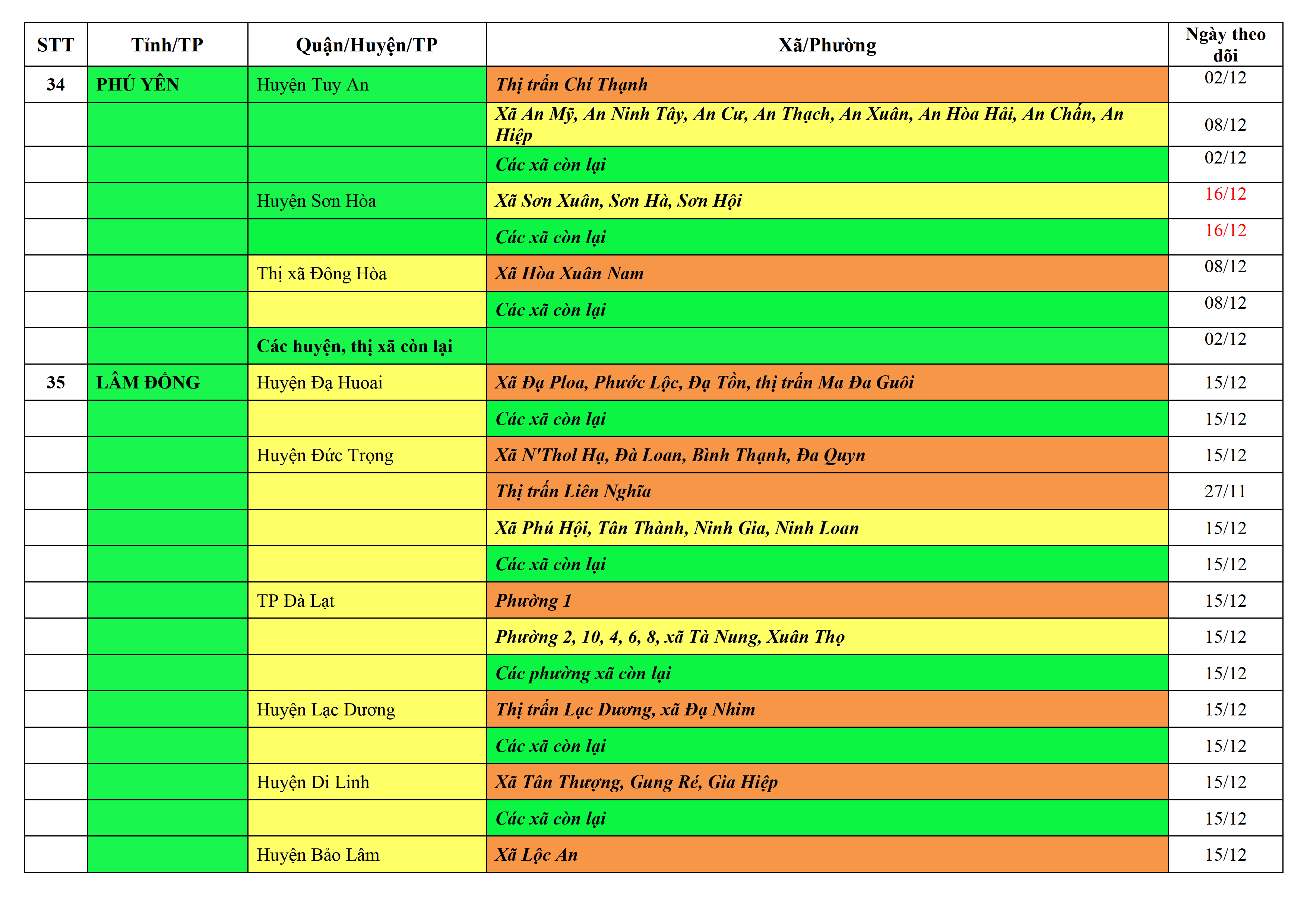Click the Tỉnh/TP column header
The width and height of the screenshot is (1307, 924).
167,44
